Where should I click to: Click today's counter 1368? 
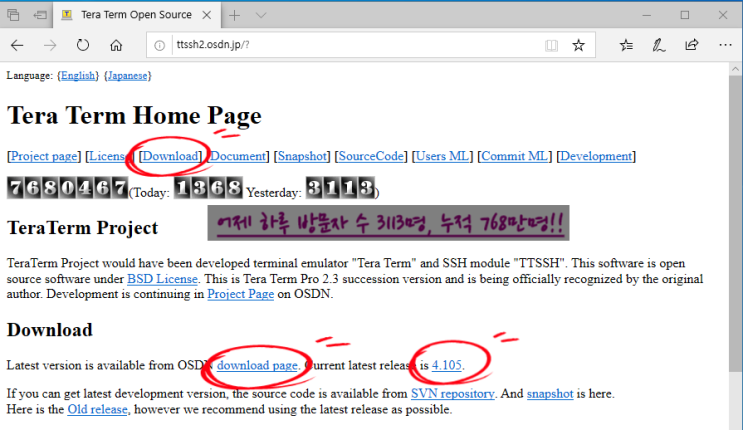point(208,188)
